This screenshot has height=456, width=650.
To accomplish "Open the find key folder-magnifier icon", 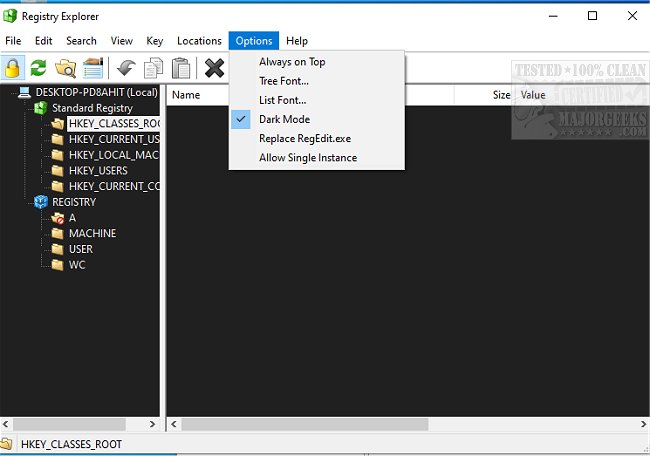I will (x=65, y=68).
